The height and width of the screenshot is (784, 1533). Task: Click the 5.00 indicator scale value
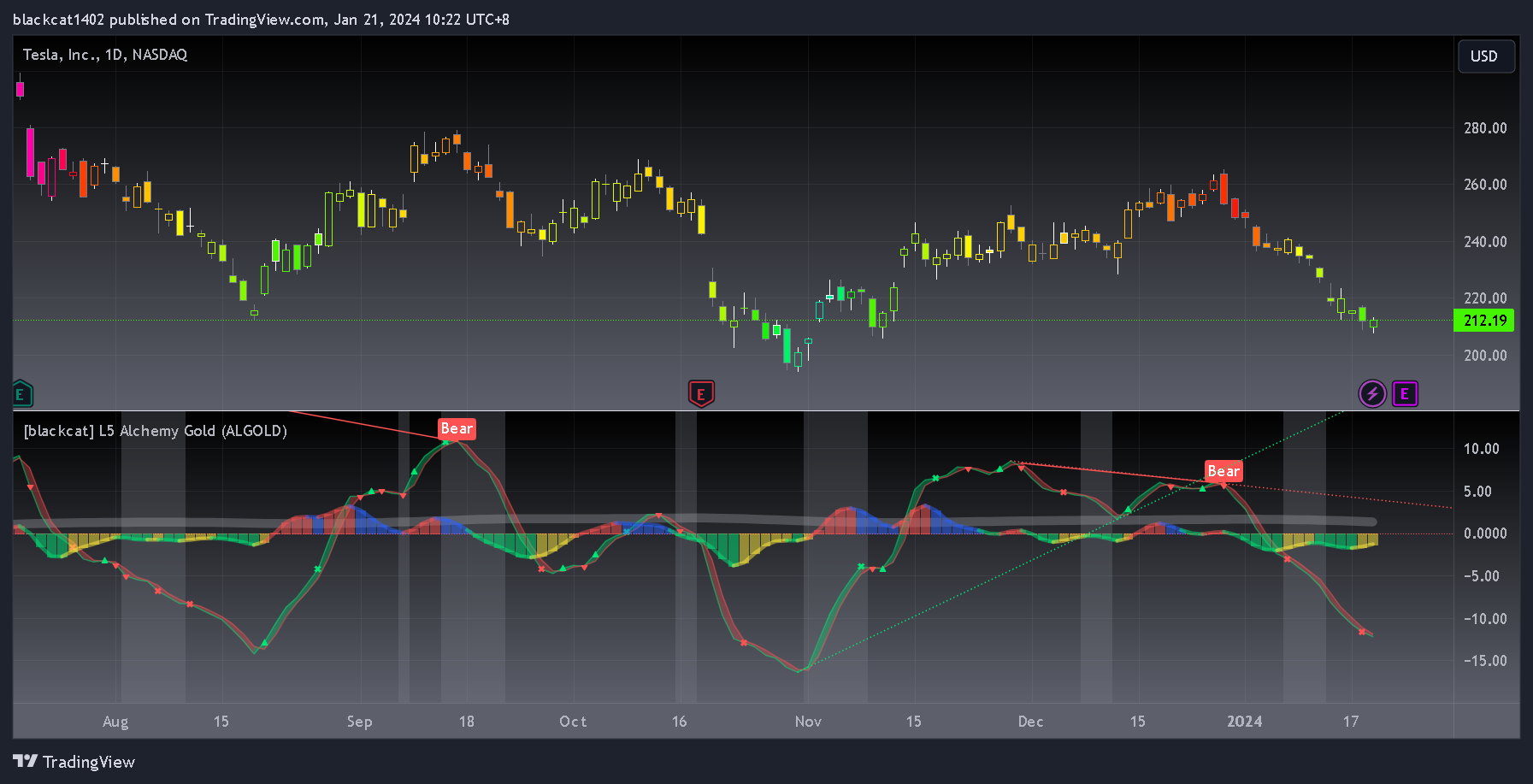point(1478,492)
